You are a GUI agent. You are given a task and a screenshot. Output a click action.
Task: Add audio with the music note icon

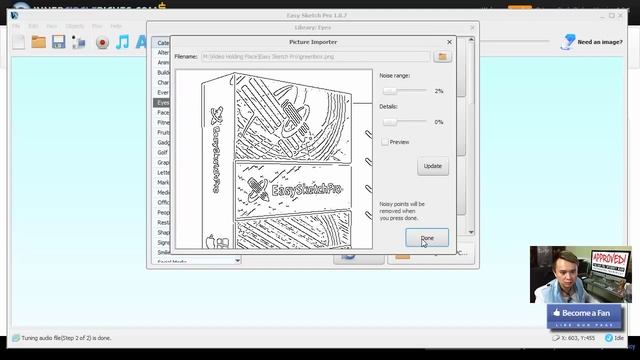click(x=122, y=42)
